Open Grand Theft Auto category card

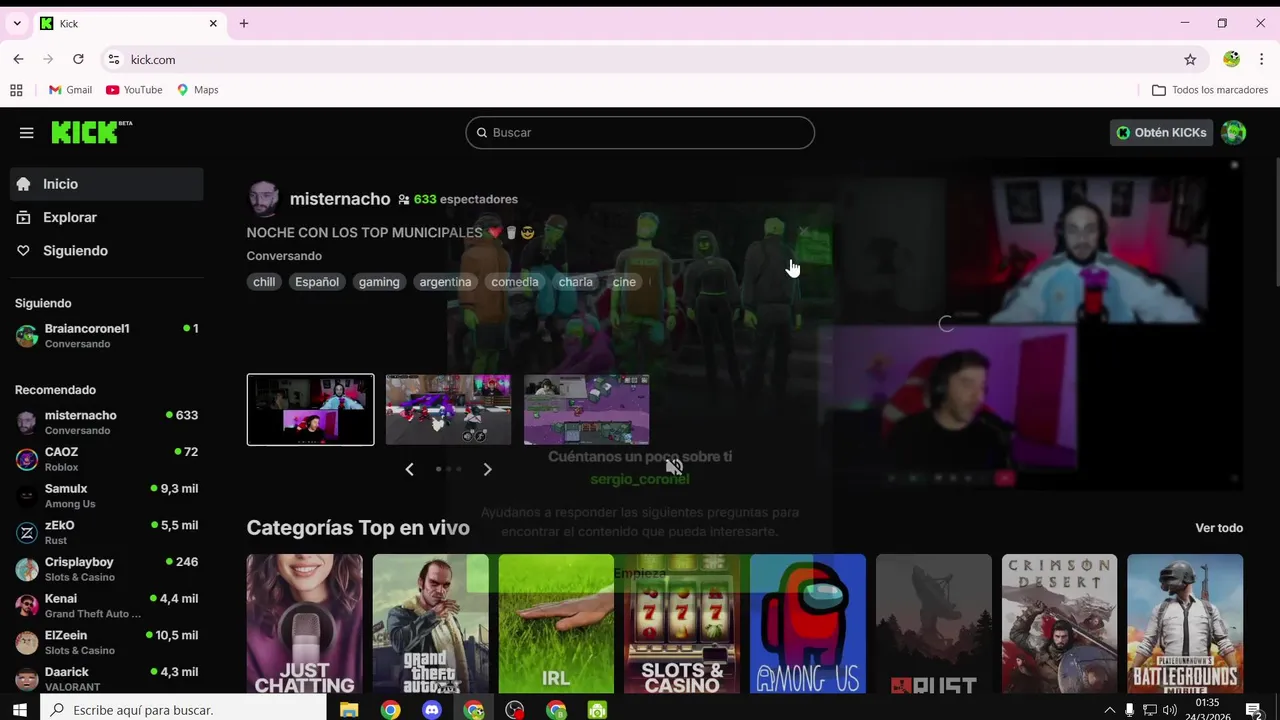[431, 624]
